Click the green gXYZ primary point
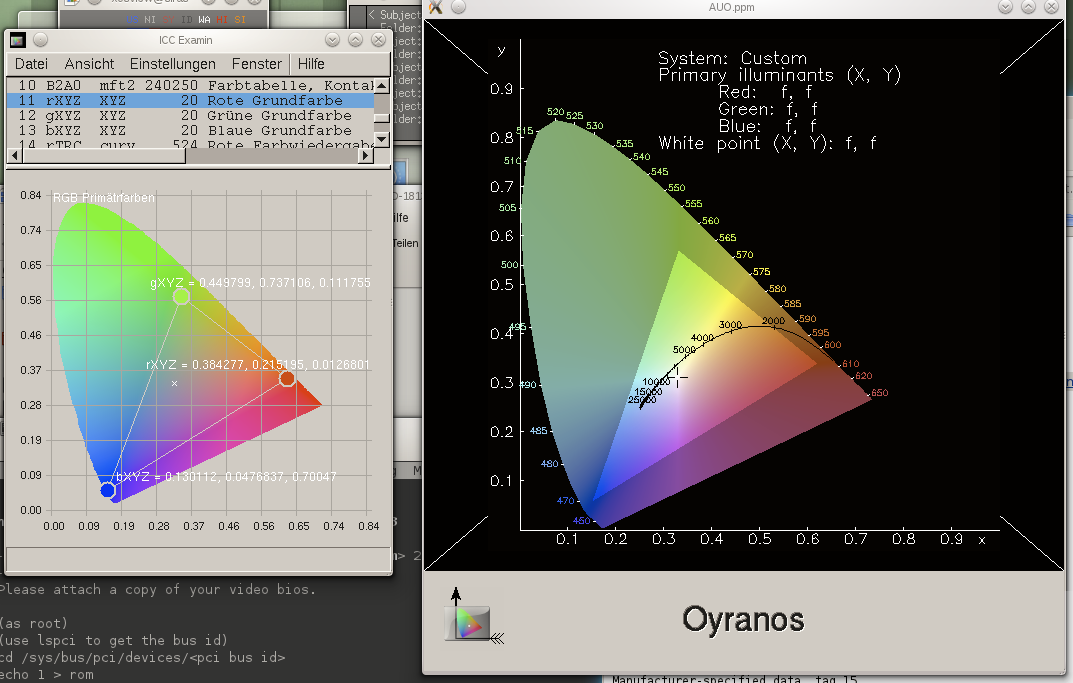The width and height of the screenshot is (1073, 683). click(x=181, y=297)
